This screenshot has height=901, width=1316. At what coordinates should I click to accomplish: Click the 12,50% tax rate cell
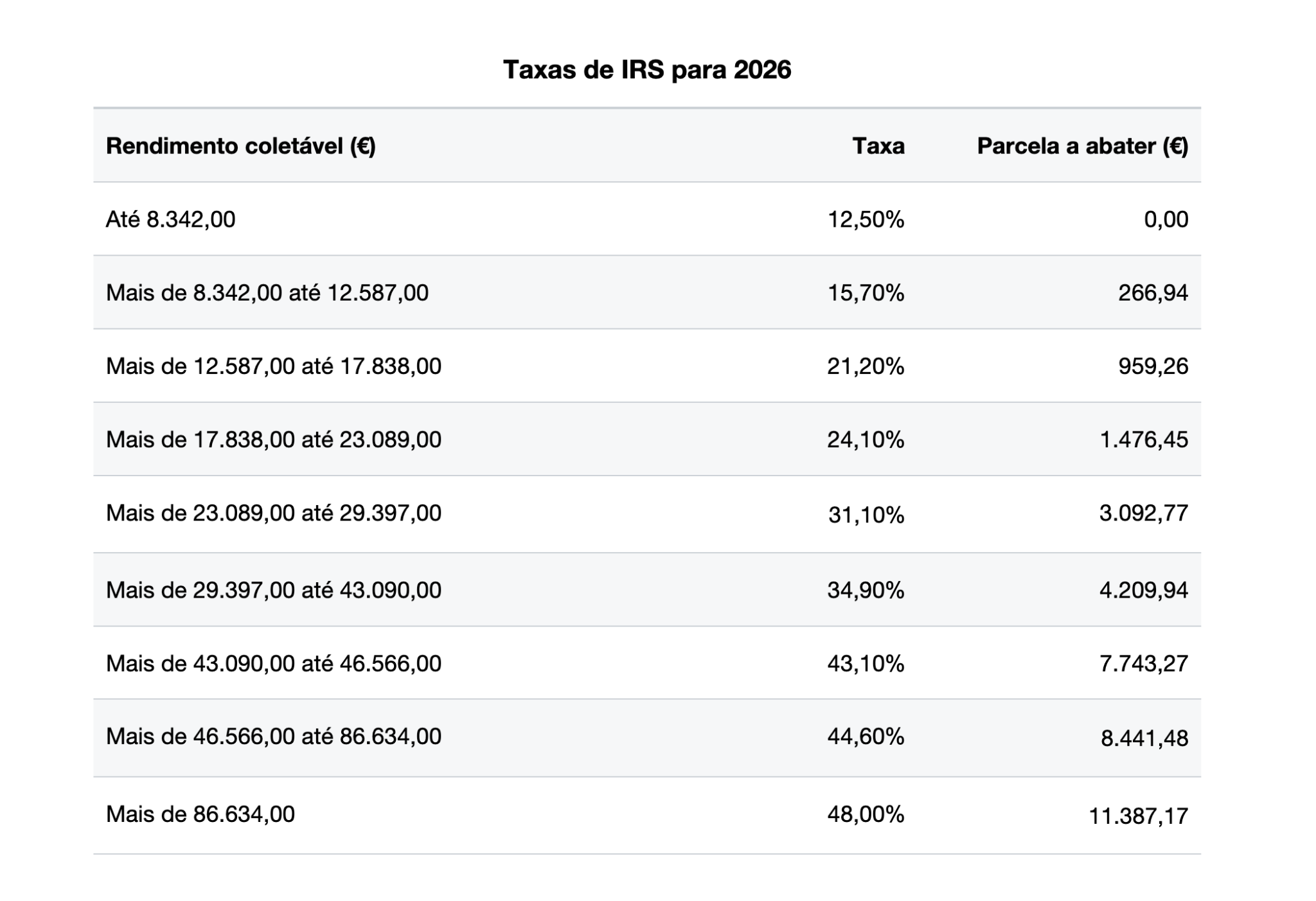click(x=865, y=220)
